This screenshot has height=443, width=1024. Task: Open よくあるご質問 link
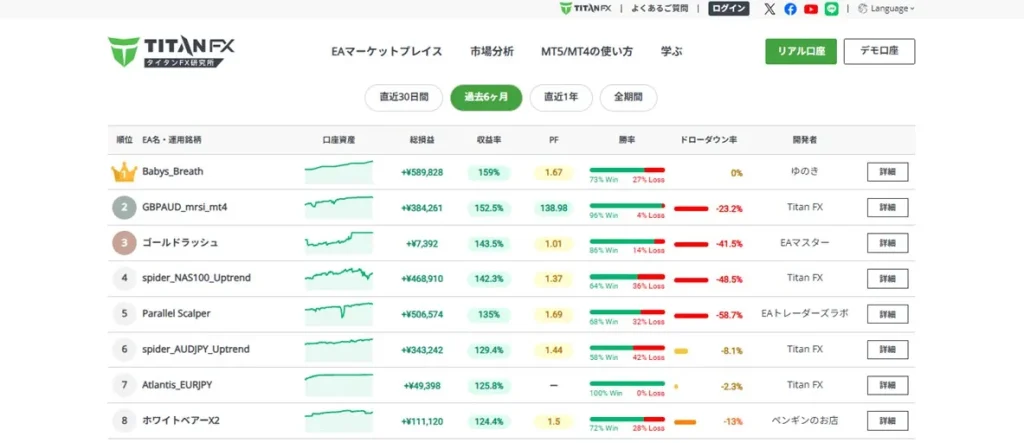[659, 8]
